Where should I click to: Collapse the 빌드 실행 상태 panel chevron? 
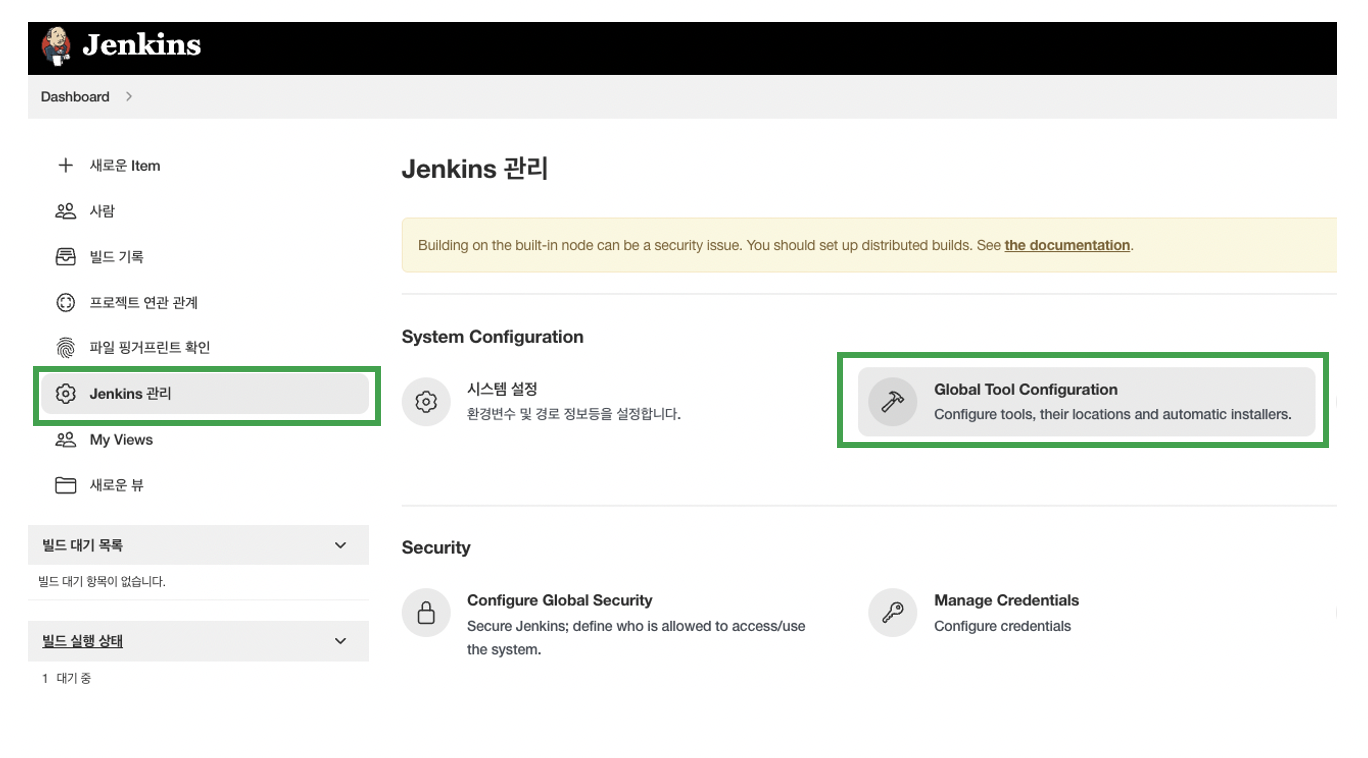(340, 641)
